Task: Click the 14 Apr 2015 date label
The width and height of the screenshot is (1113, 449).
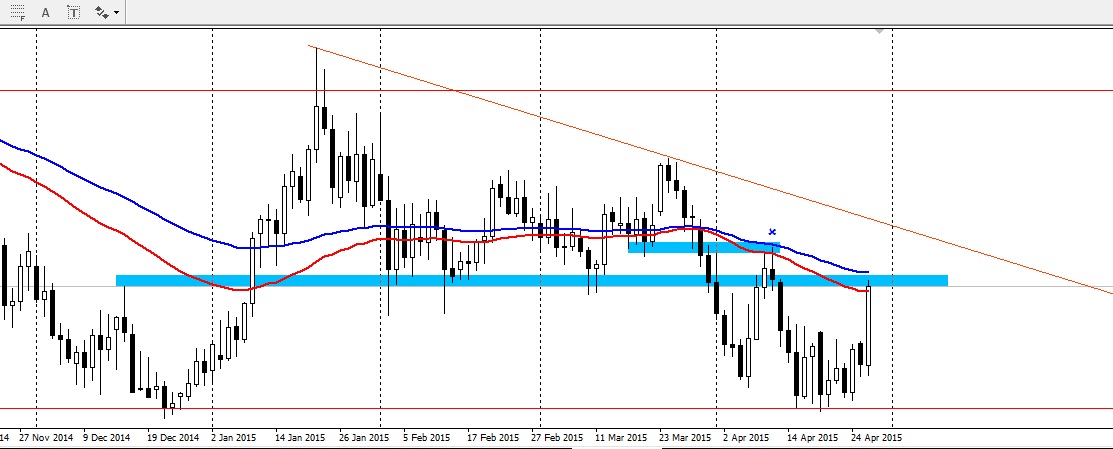Action: (812, 438)
